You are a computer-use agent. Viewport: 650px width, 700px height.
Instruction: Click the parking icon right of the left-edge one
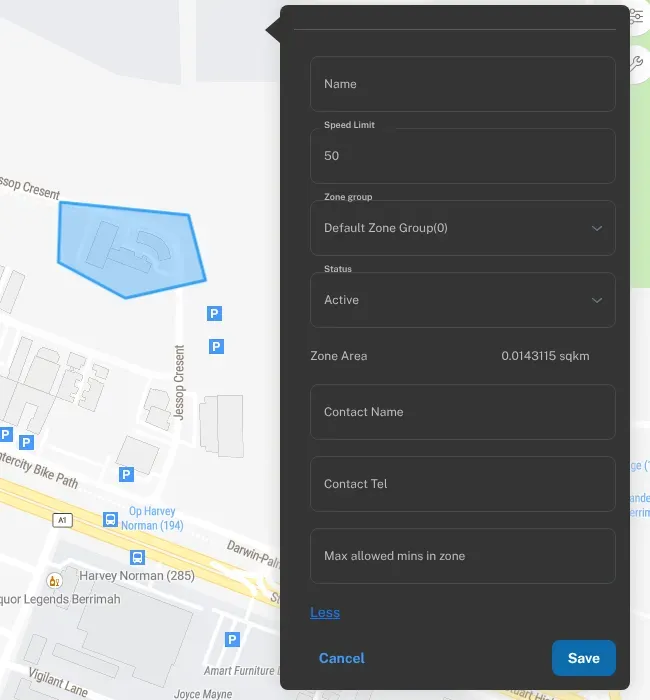(26, 442)
